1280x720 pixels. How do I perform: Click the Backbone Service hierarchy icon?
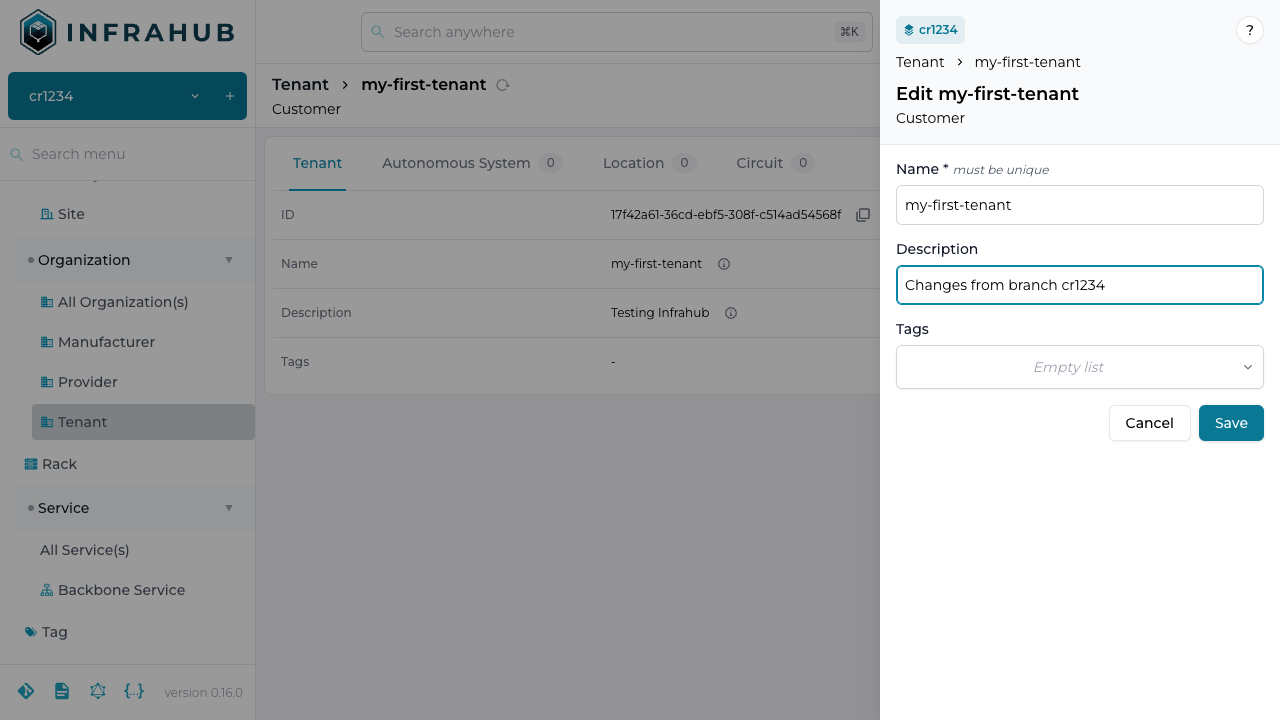point(46,590)
